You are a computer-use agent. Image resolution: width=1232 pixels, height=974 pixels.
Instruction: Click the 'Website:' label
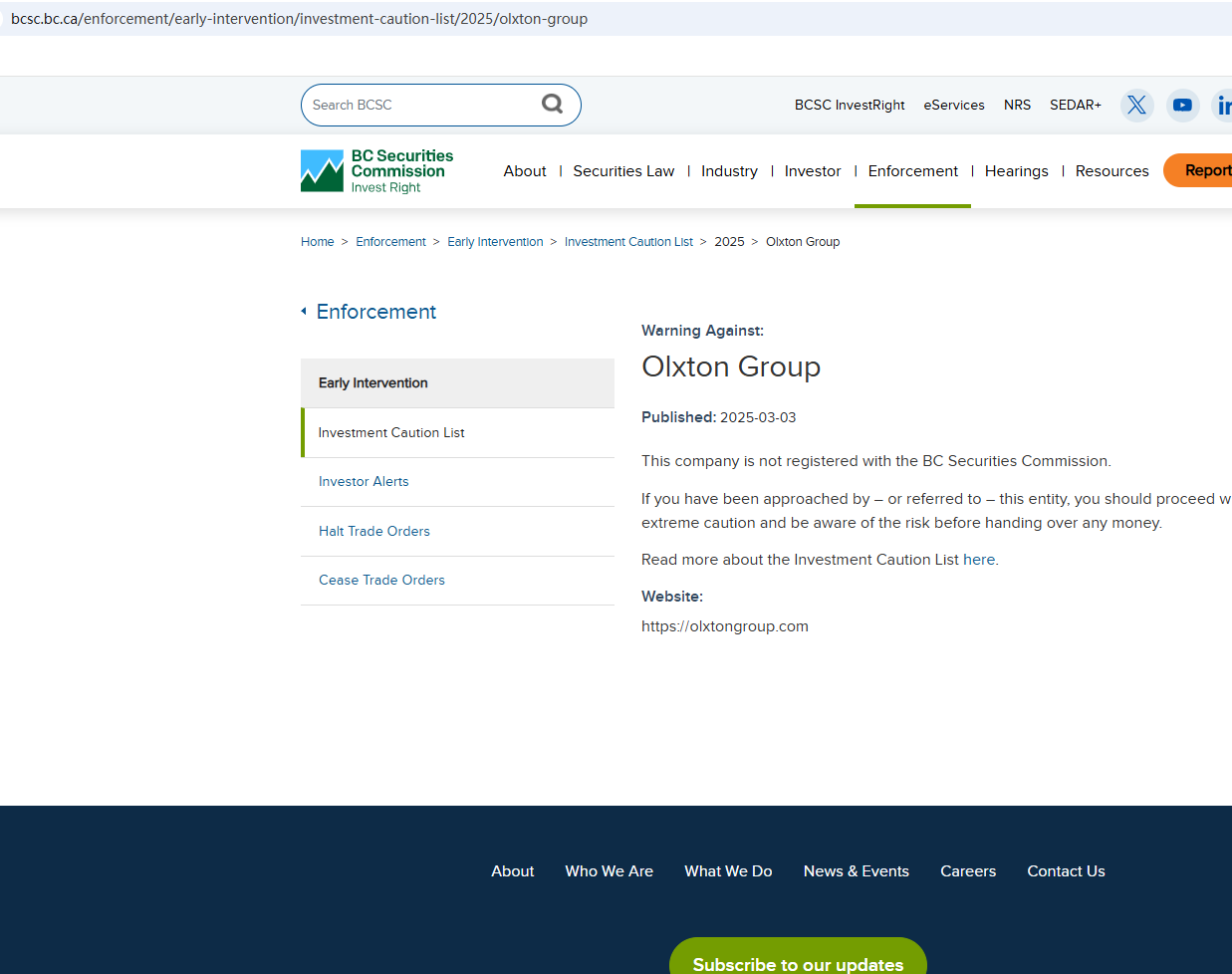coord(672,597)
